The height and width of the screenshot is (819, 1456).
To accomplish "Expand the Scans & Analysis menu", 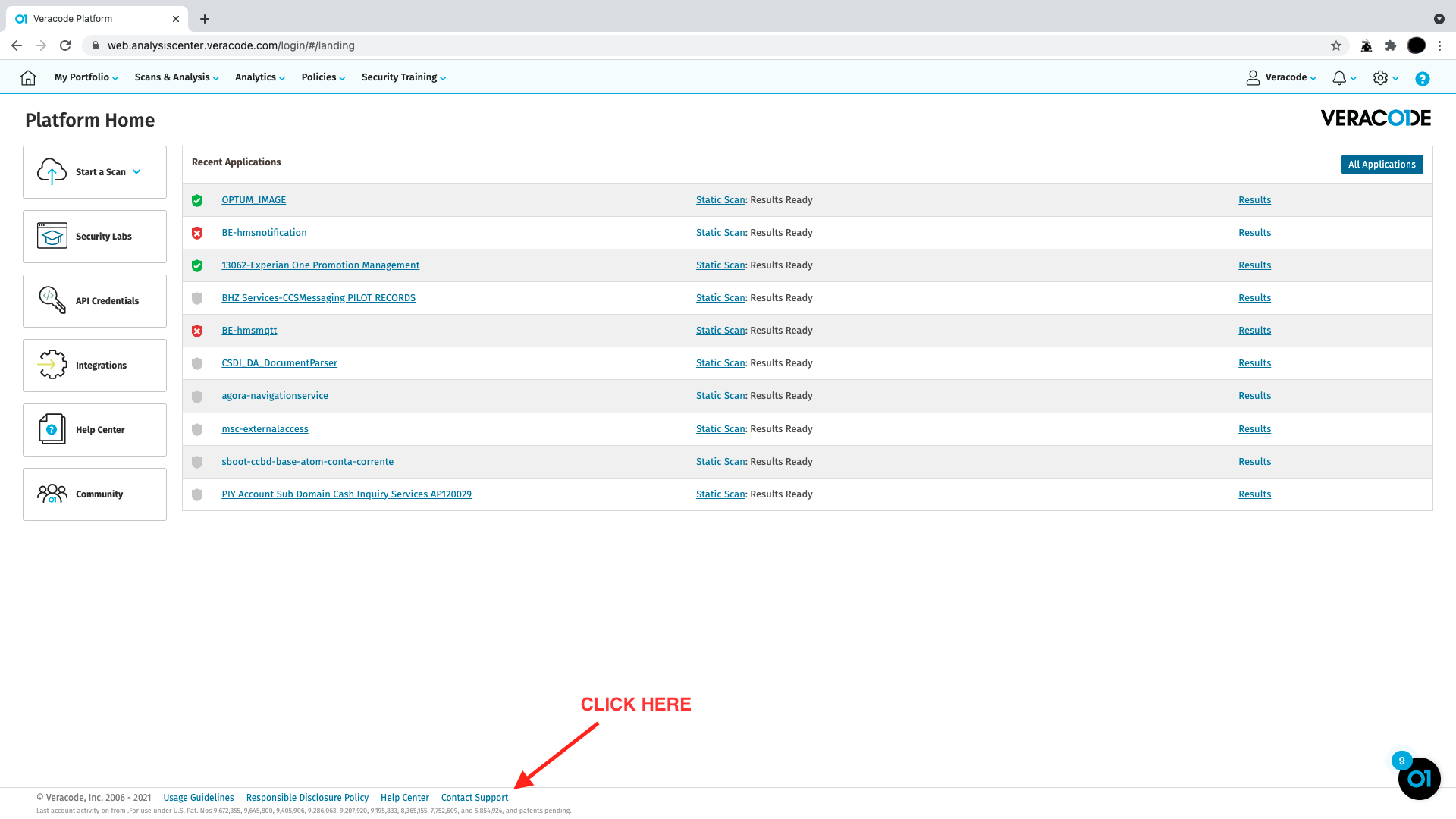I will (177, 77).
